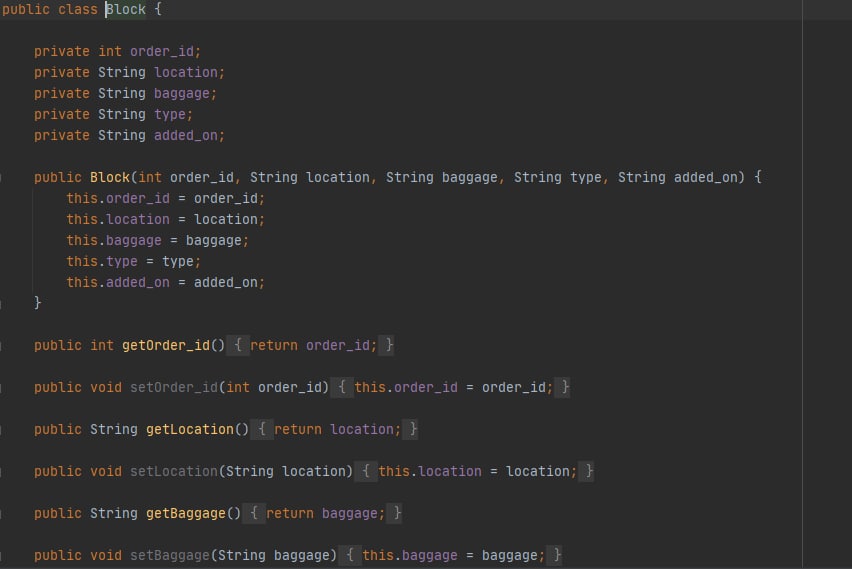Image resolution: width=852 pixels, height=569 pixels.
Task: Click constructor parameter 'String added_on'
Action: pyautogui.click(x=678, y=178)
